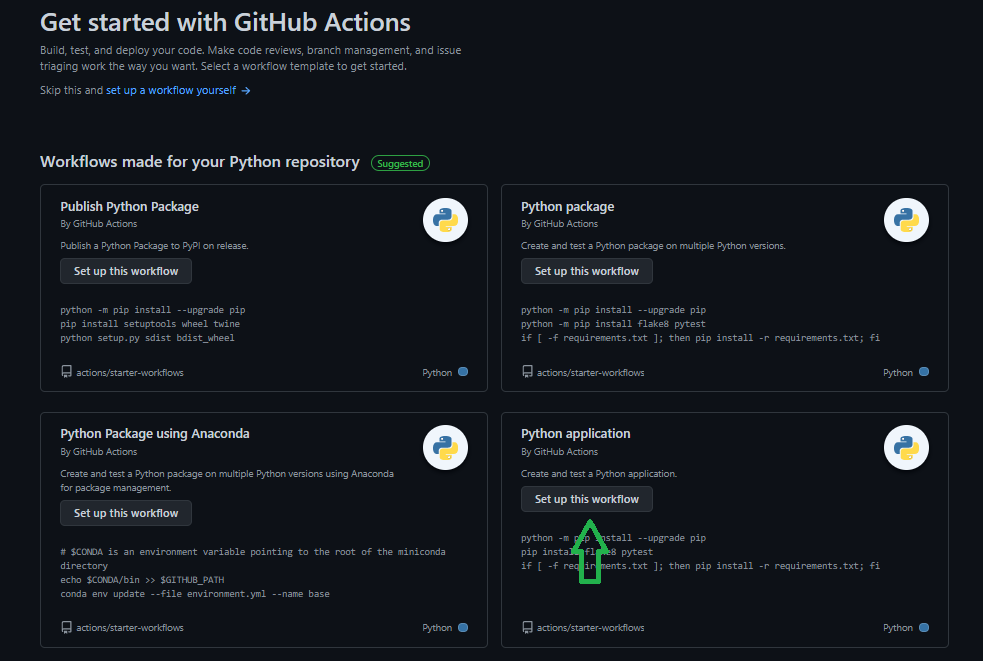
Task: Set up the Publish Python Package workflow
Action: coord(126,271)
